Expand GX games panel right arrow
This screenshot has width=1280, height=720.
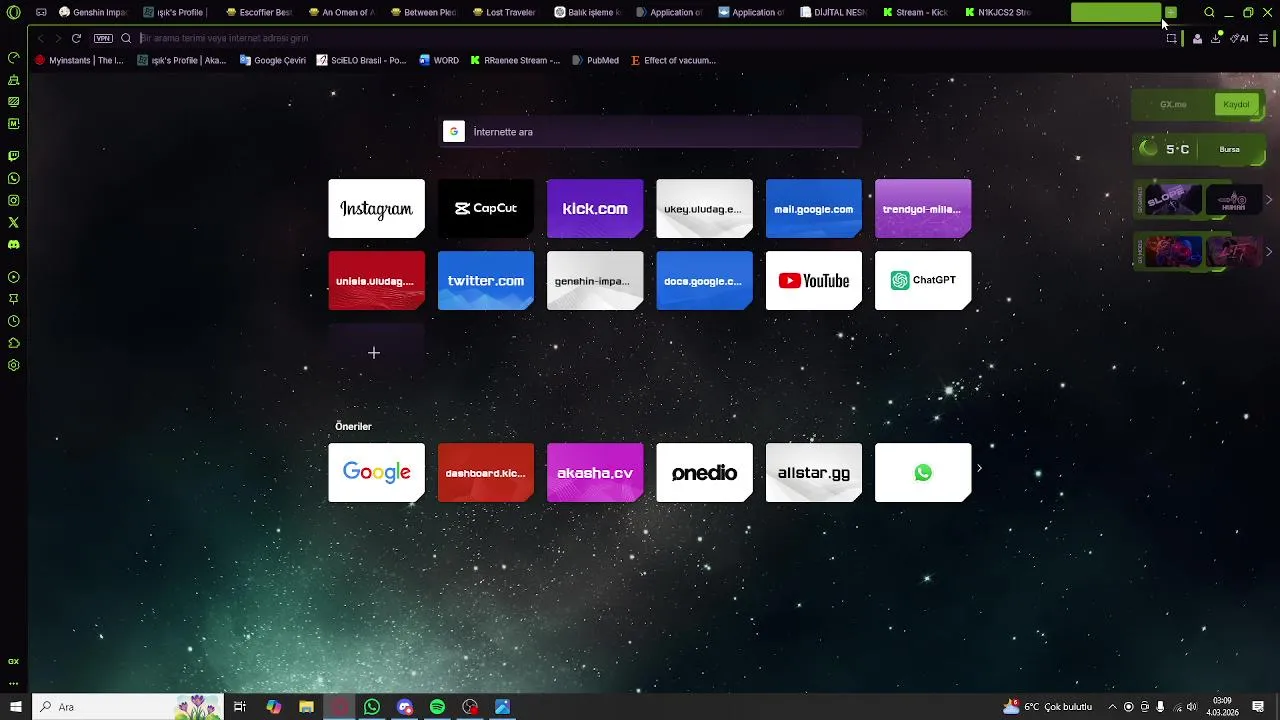coord(1269,200)
